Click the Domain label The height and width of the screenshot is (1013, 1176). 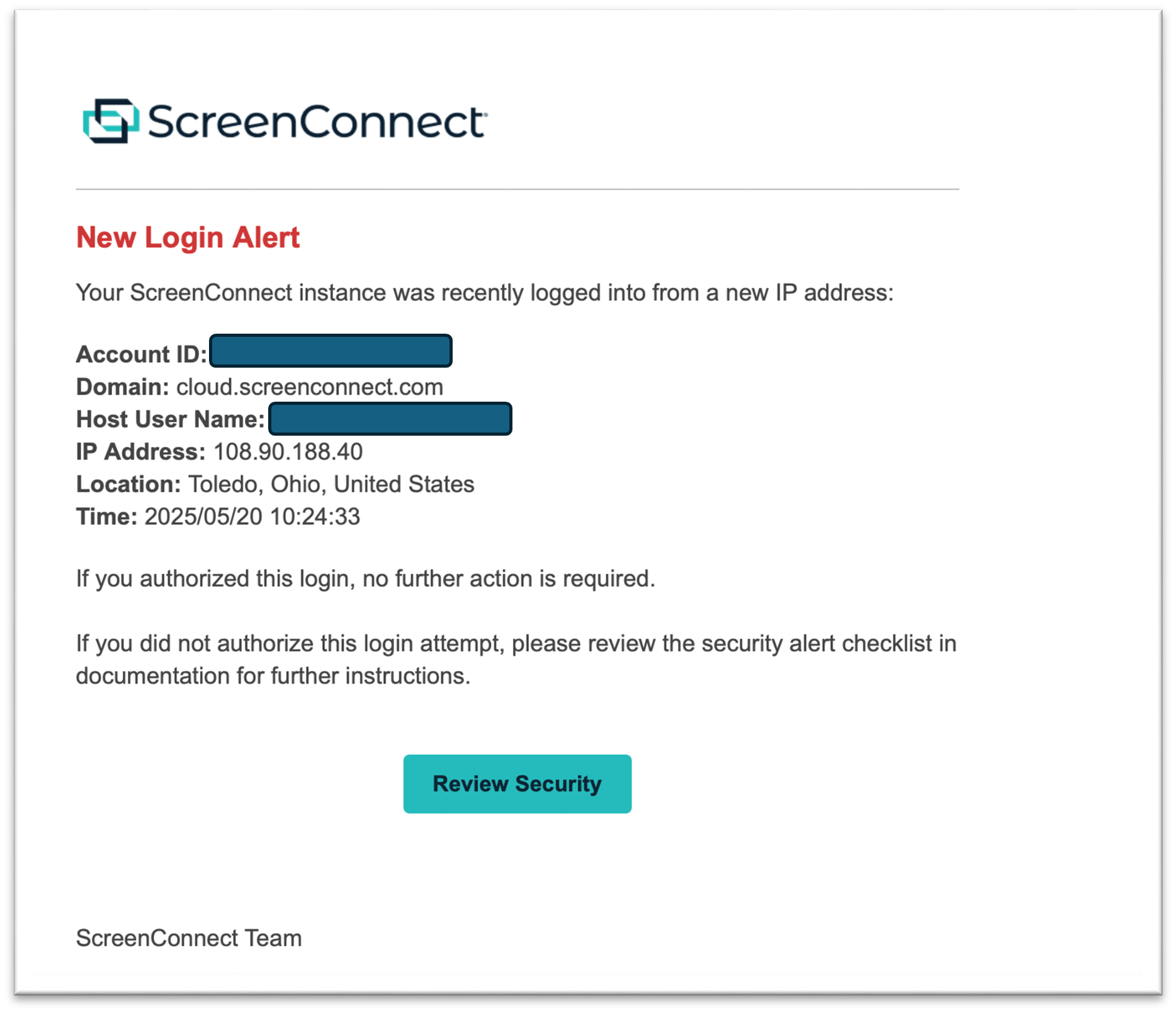122,387
